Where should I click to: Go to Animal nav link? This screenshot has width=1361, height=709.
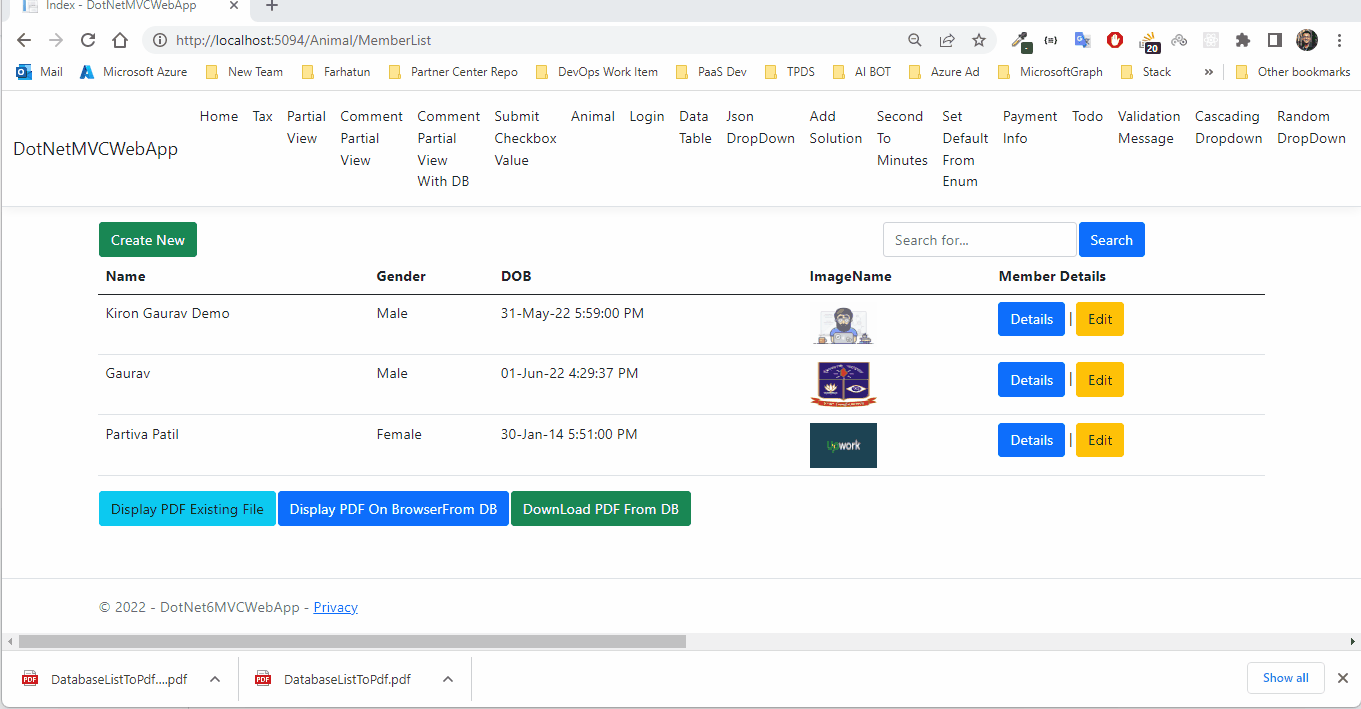pos(593,116)
